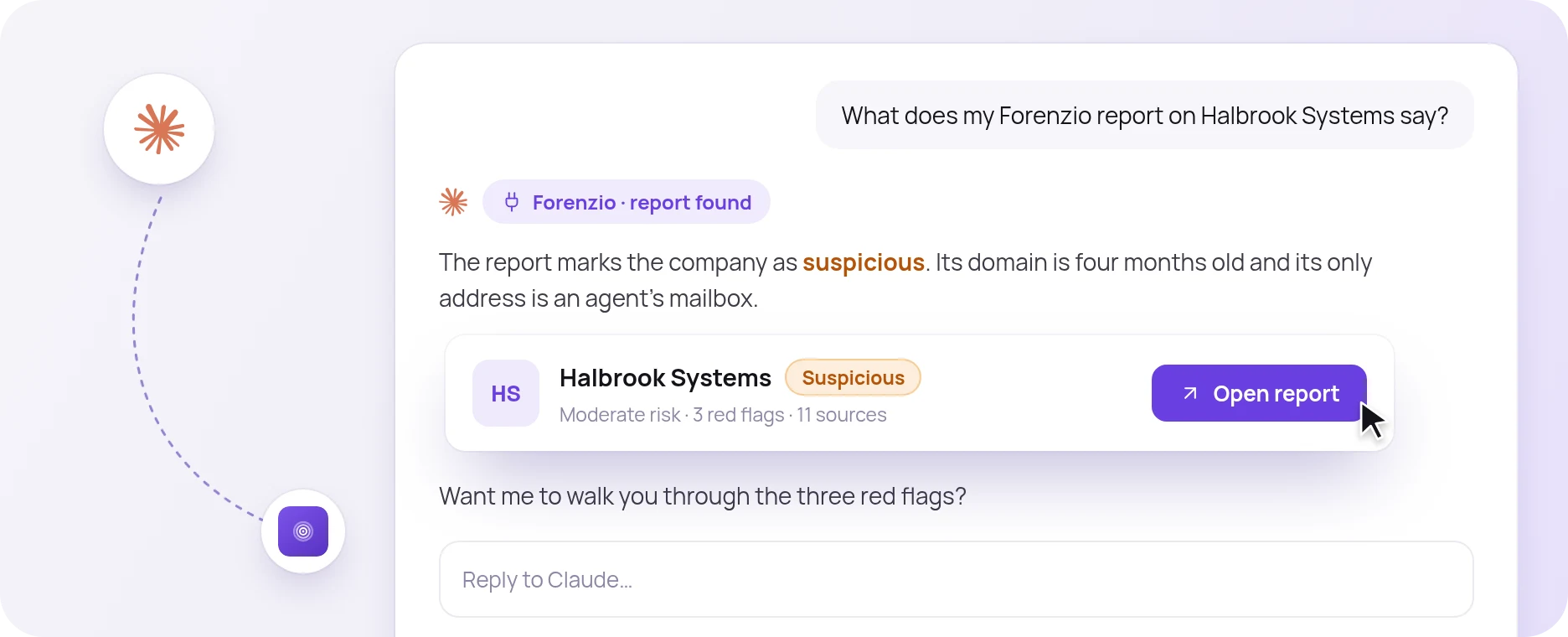Click the plug icon in the Forenzio chip
Image resolution: width=1568 pixels, height=637 pixels.
512,202
